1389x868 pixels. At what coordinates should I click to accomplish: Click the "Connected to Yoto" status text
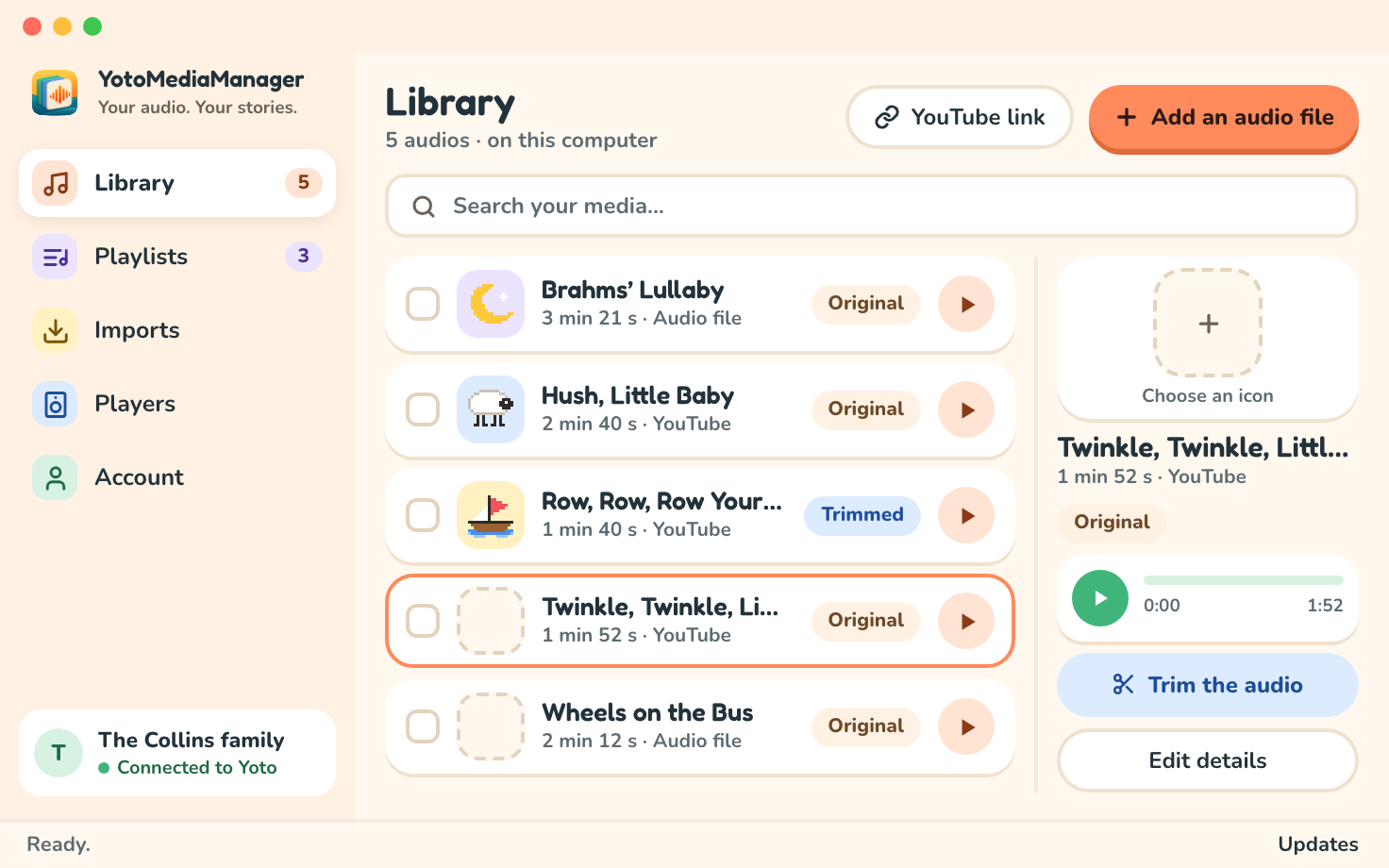pos(197,768)
